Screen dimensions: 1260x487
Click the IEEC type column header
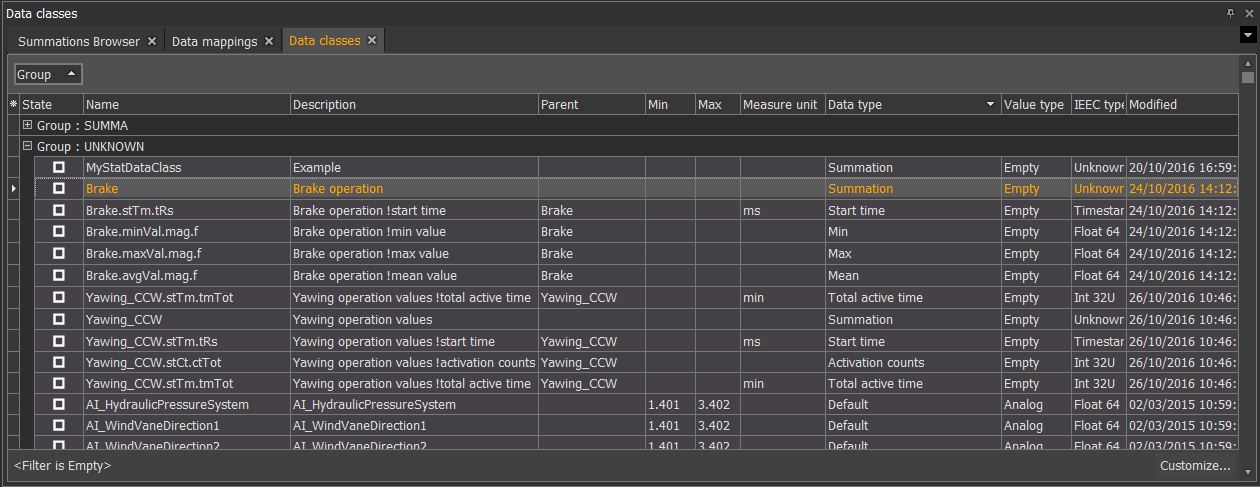[1098, 104]
